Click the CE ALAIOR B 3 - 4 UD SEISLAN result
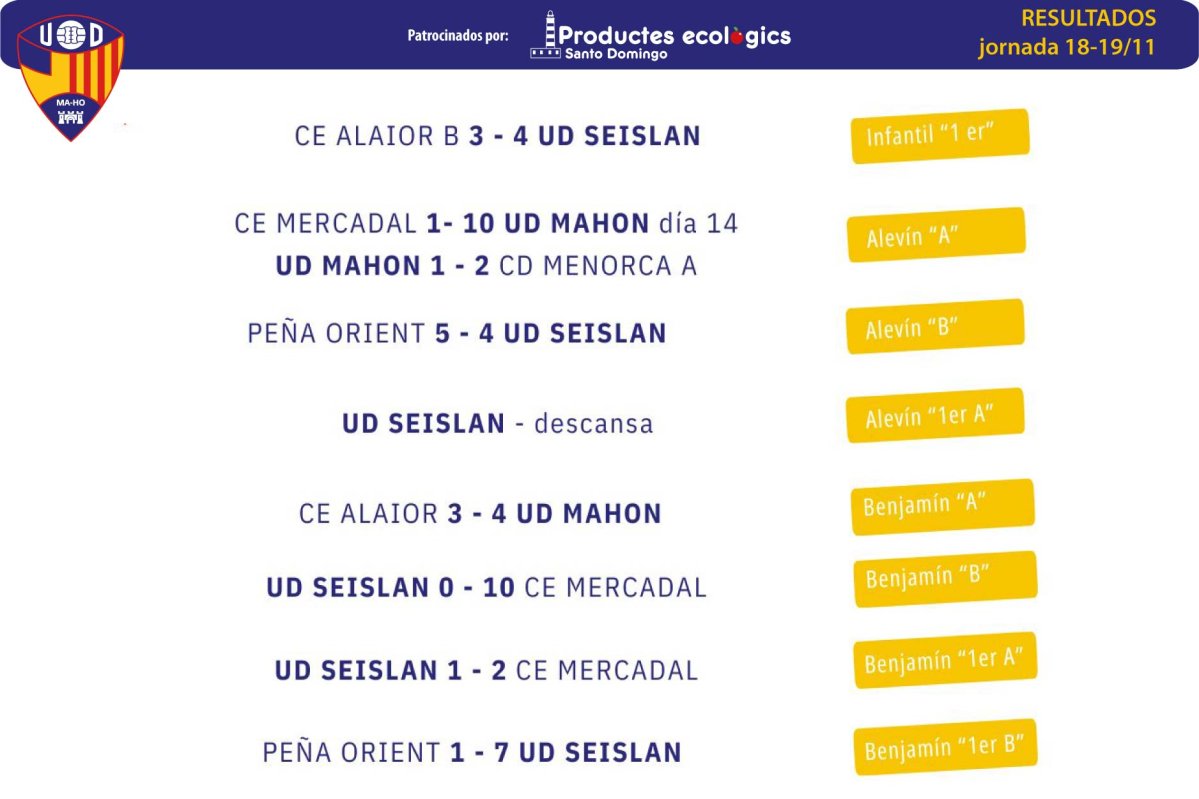This screenshot has width=1199, height=799. coord(498,136)
